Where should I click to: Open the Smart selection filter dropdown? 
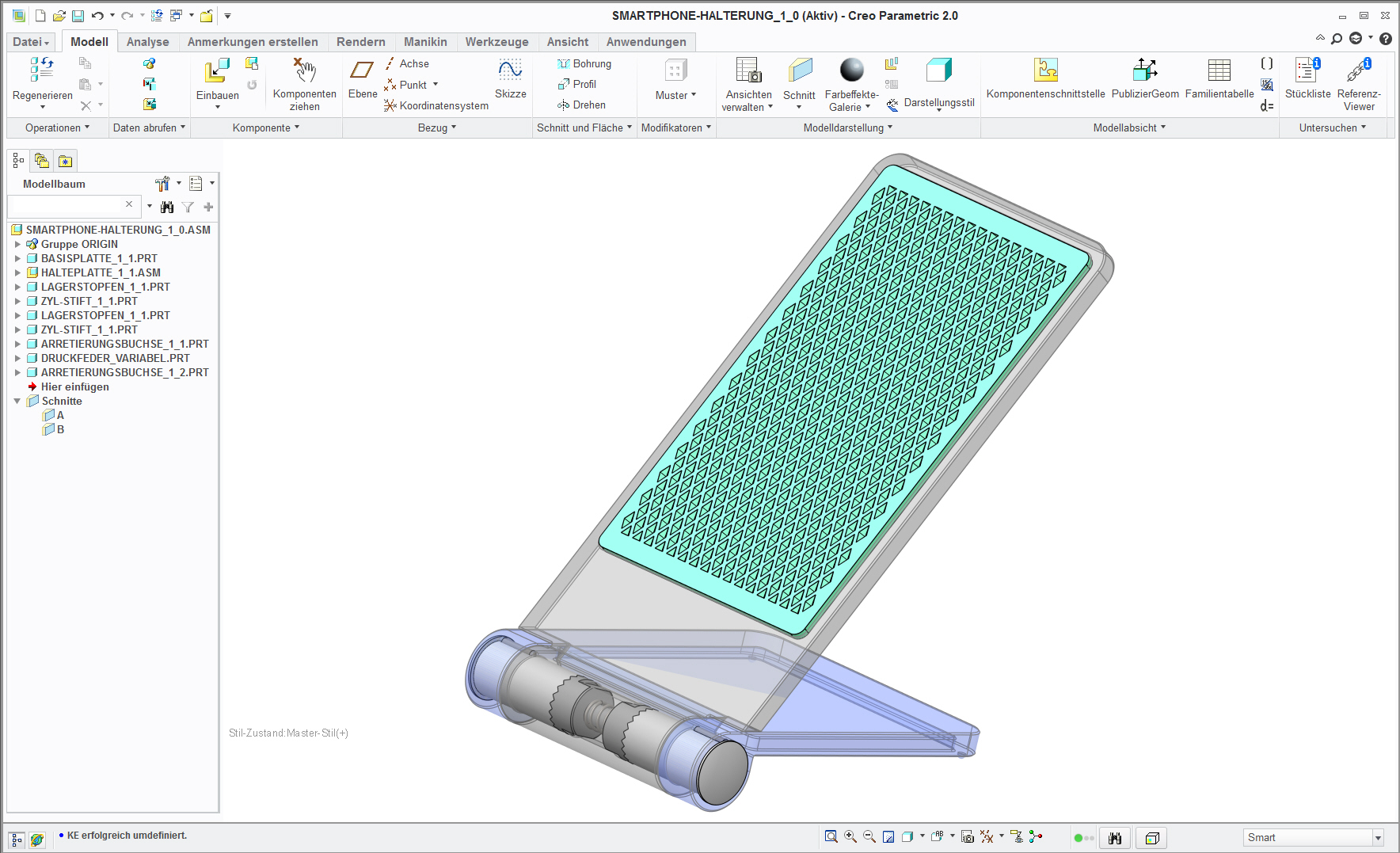[1378, 838]
